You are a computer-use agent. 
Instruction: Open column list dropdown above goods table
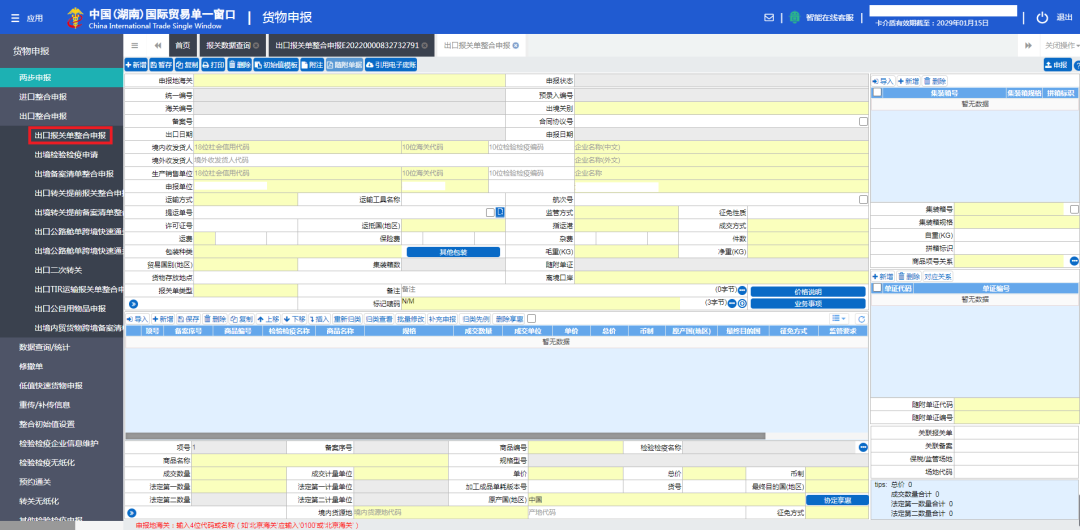(838, 318)
